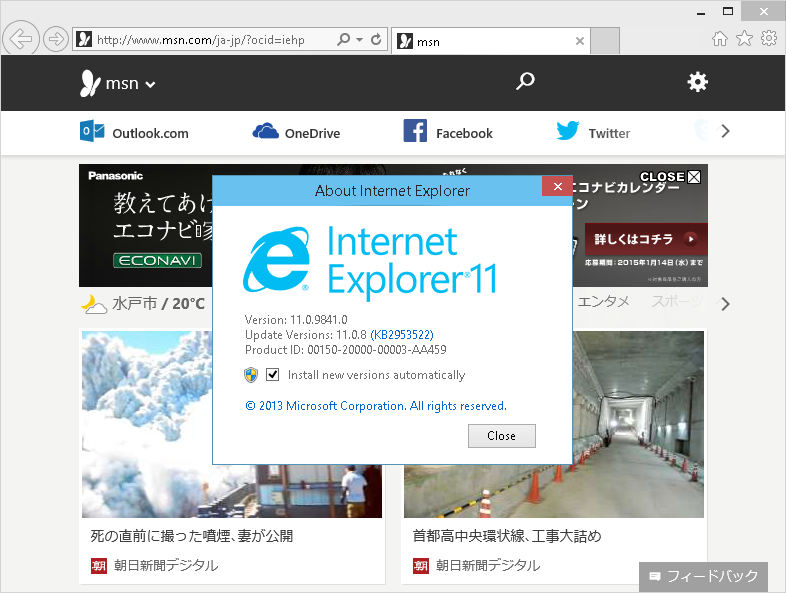This screenshot has height=593, width=786.
Task: Select the エンタメ category tab
Action: click(604, 301)
